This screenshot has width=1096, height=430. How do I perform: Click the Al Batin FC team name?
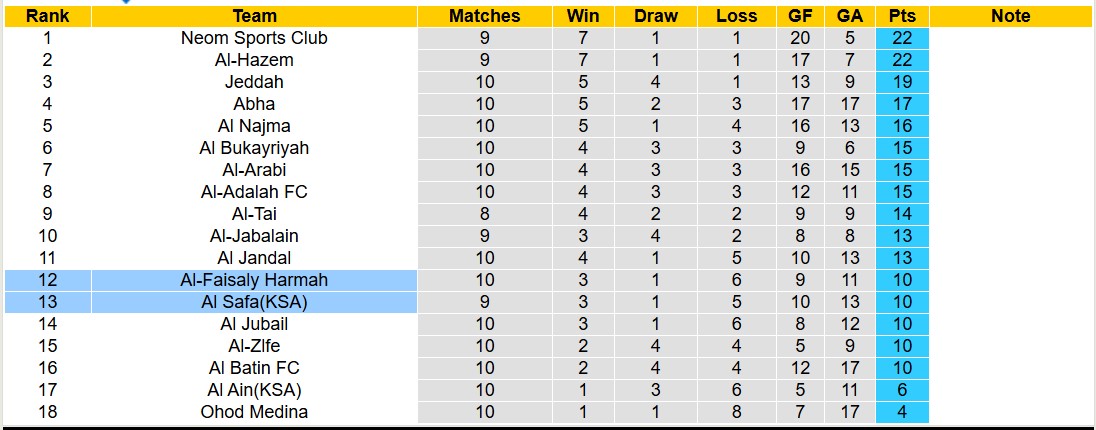click(254, 368)
